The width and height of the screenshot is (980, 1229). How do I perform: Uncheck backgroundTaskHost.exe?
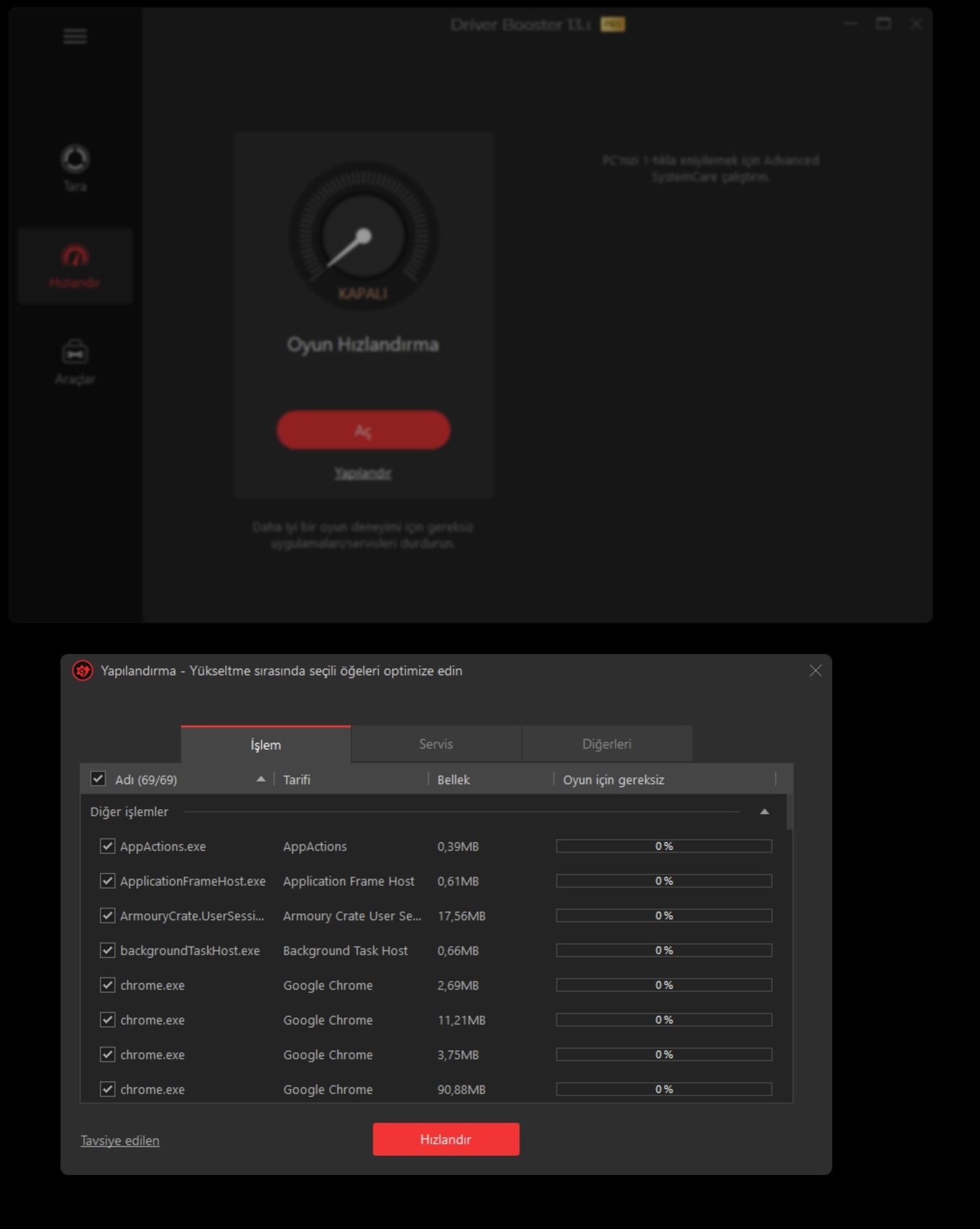pos(107,950)
